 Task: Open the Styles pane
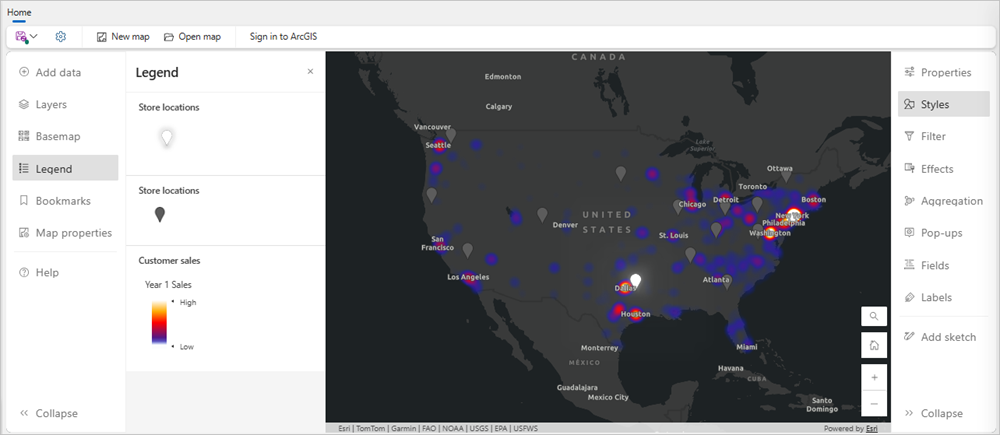(944, 104)
